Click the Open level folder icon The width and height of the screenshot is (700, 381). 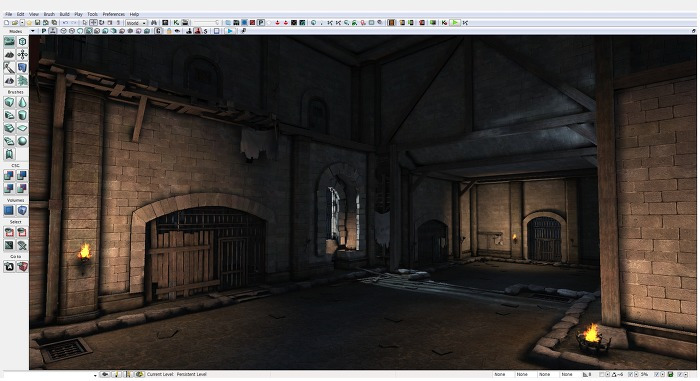click(x=15, y=23)
